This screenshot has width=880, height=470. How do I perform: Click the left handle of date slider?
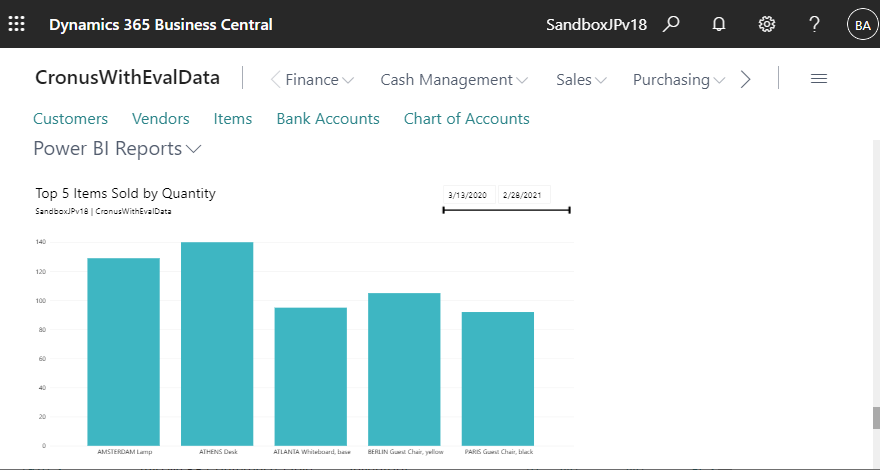(x=443, y=210)
